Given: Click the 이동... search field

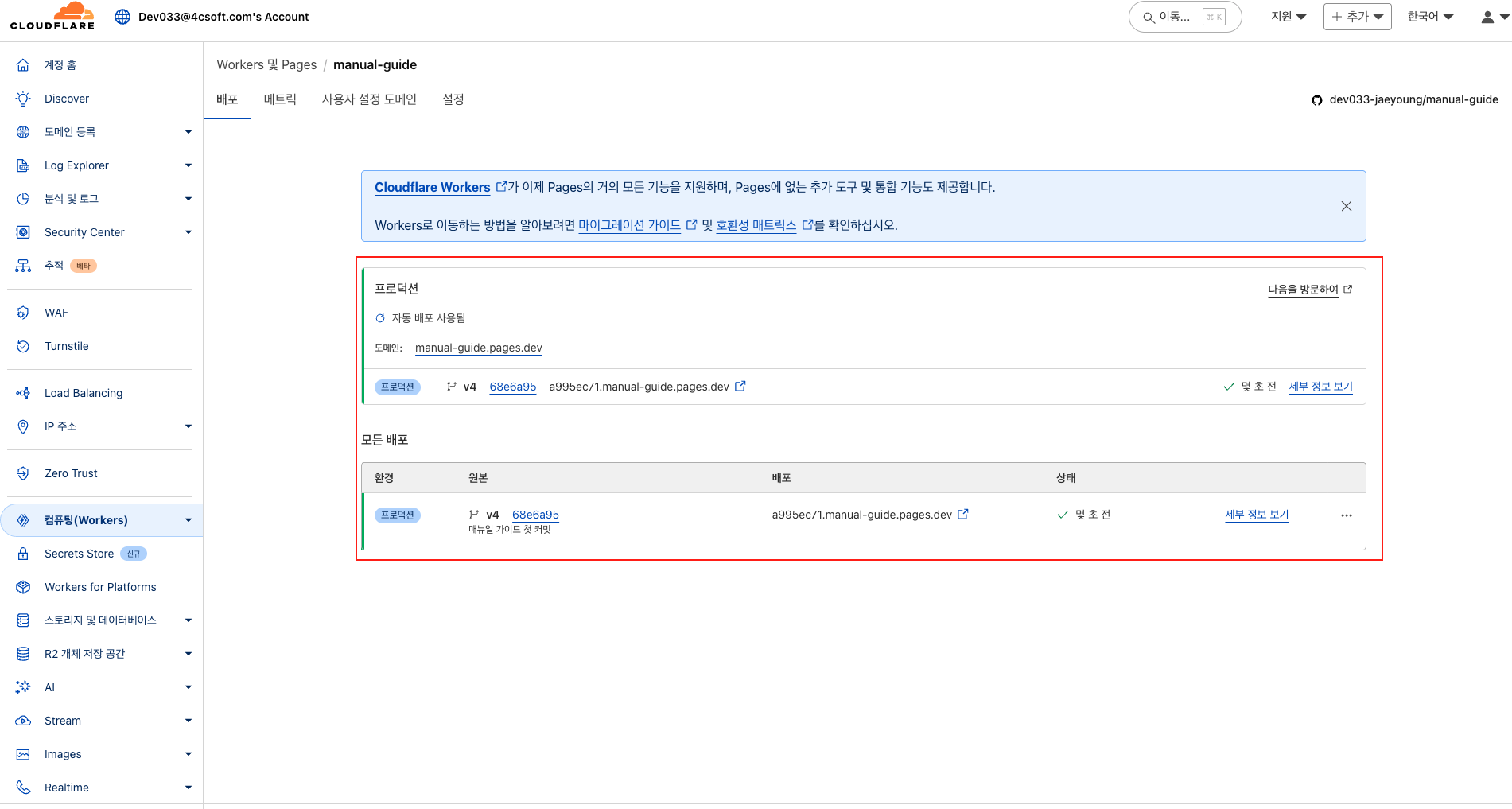Looking at the screenshot, I should tap(1185, 17).
